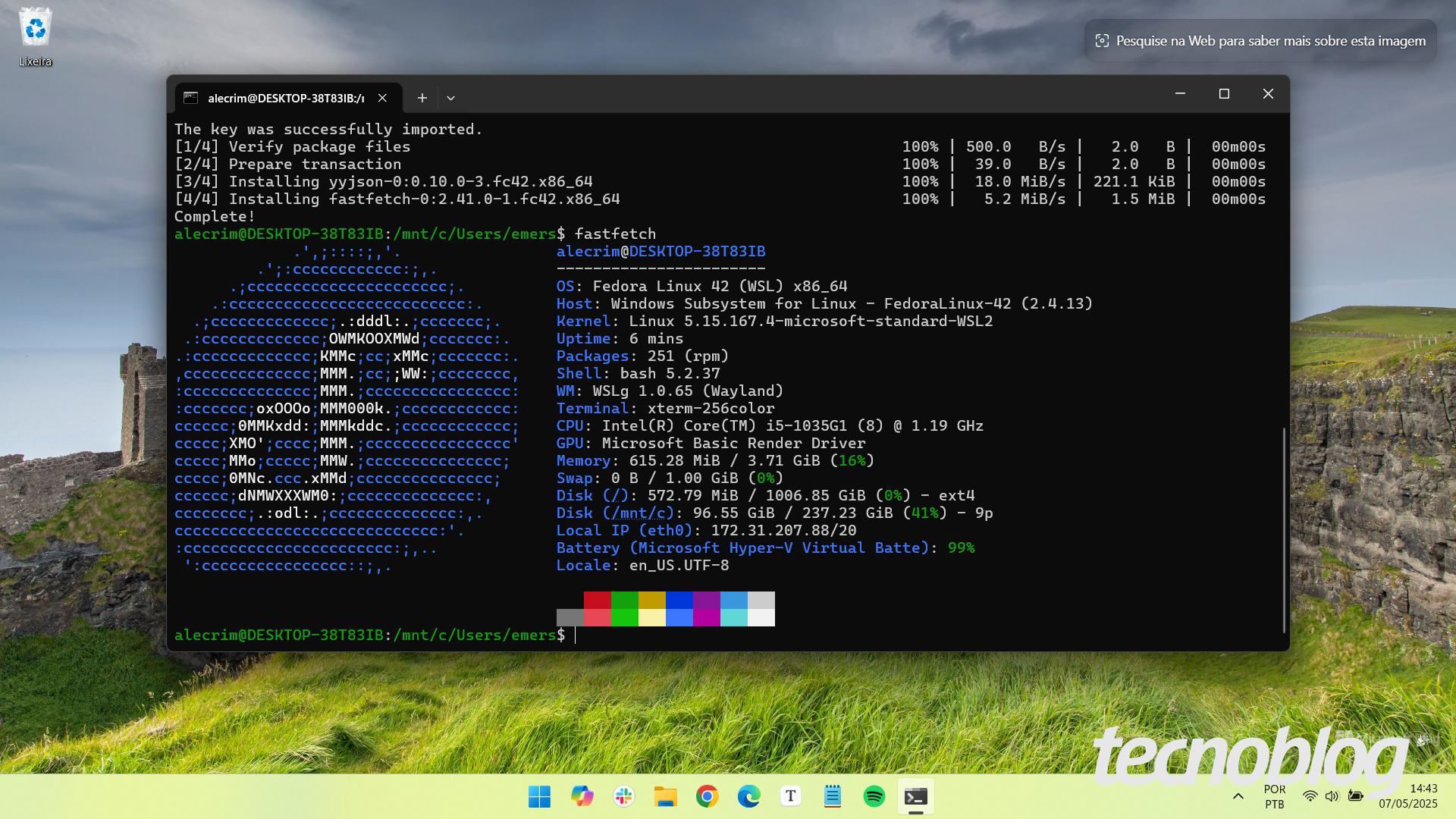Image resolution: width=1456 pixels, height=819 pixels.
Task: Open a new terminal tab with plus button
Action: [422, 98]
